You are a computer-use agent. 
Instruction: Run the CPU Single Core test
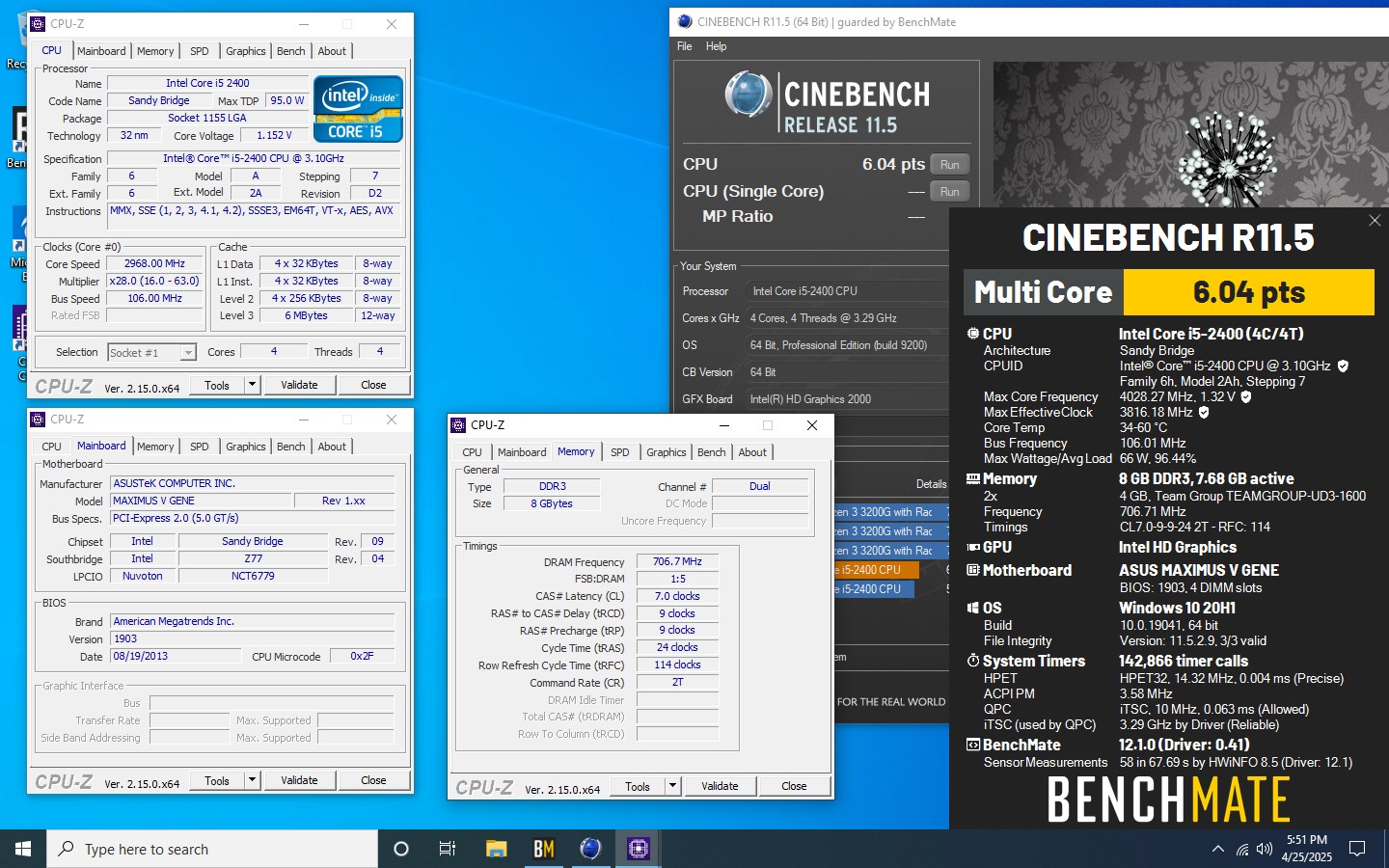[949, 192]
